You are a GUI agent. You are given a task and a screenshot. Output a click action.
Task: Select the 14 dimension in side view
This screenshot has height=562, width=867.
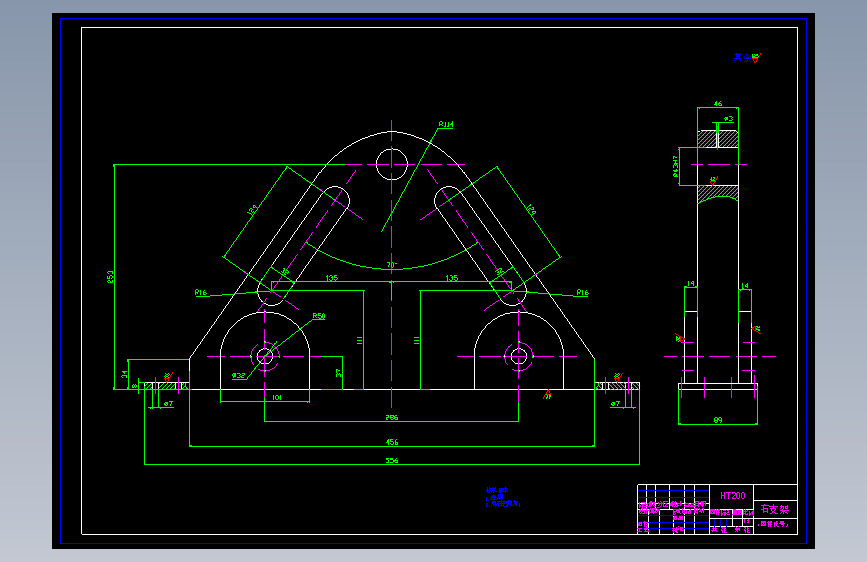[745, 286]
